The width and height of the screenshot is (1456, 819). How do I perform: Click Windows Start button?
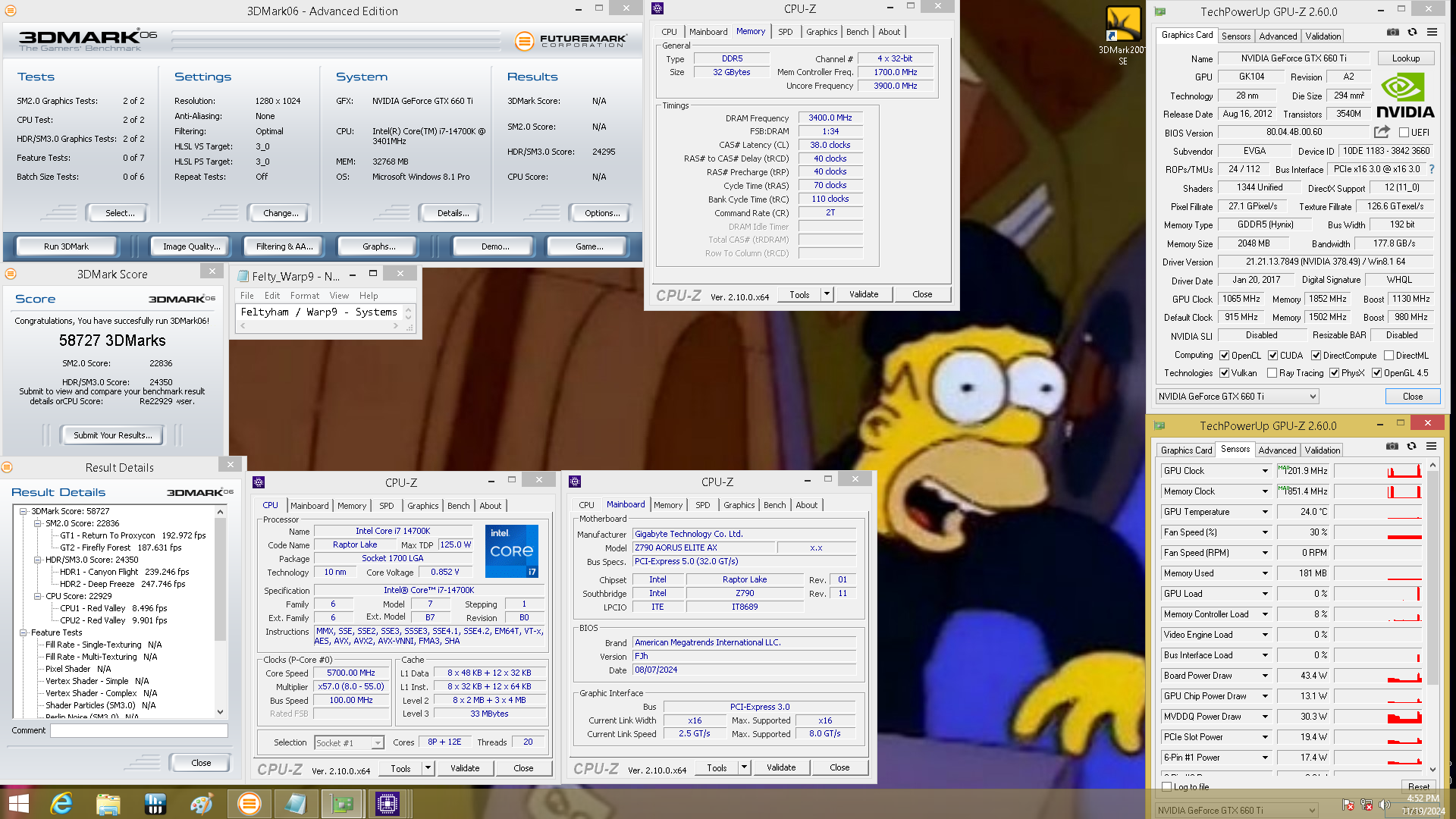coord(18,804)
